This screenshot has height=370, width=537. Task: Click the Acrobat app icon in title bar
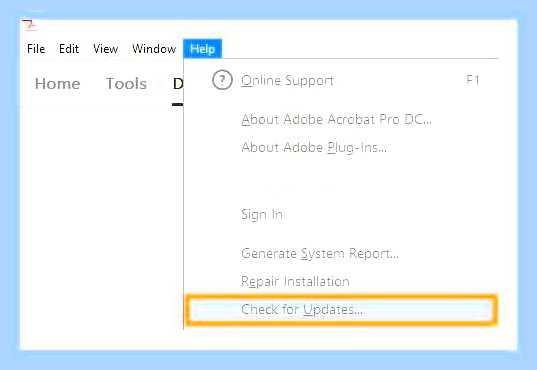coord(29,25)
